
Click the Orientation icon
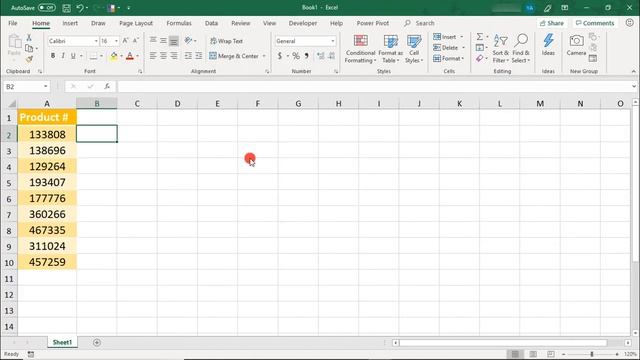pyautogui.click(x=188, y=40)
